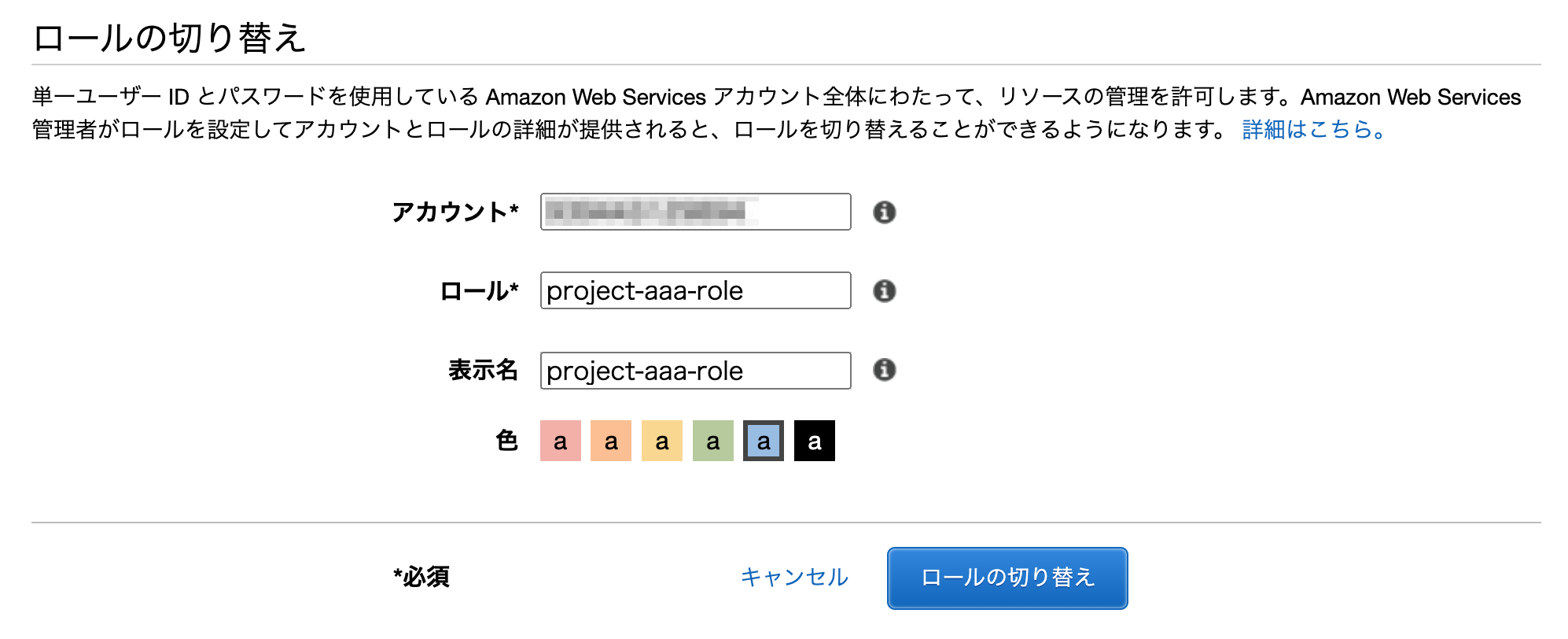Select the yellow color swatch
1568x639 pixels.
(661, 441)
